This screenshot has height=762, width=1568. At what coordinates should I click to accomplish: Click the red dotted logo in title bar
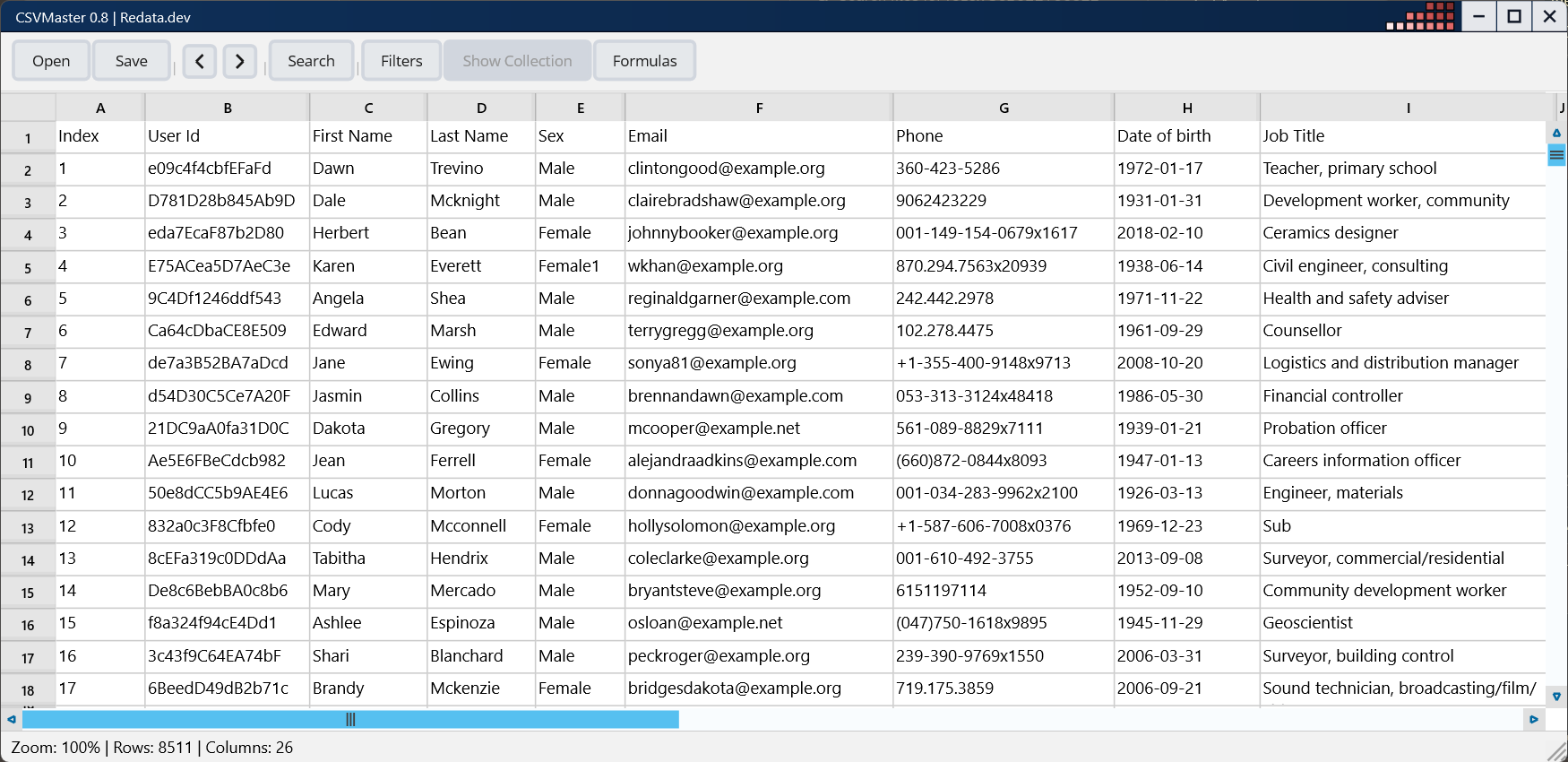[x=1421, y=17]
